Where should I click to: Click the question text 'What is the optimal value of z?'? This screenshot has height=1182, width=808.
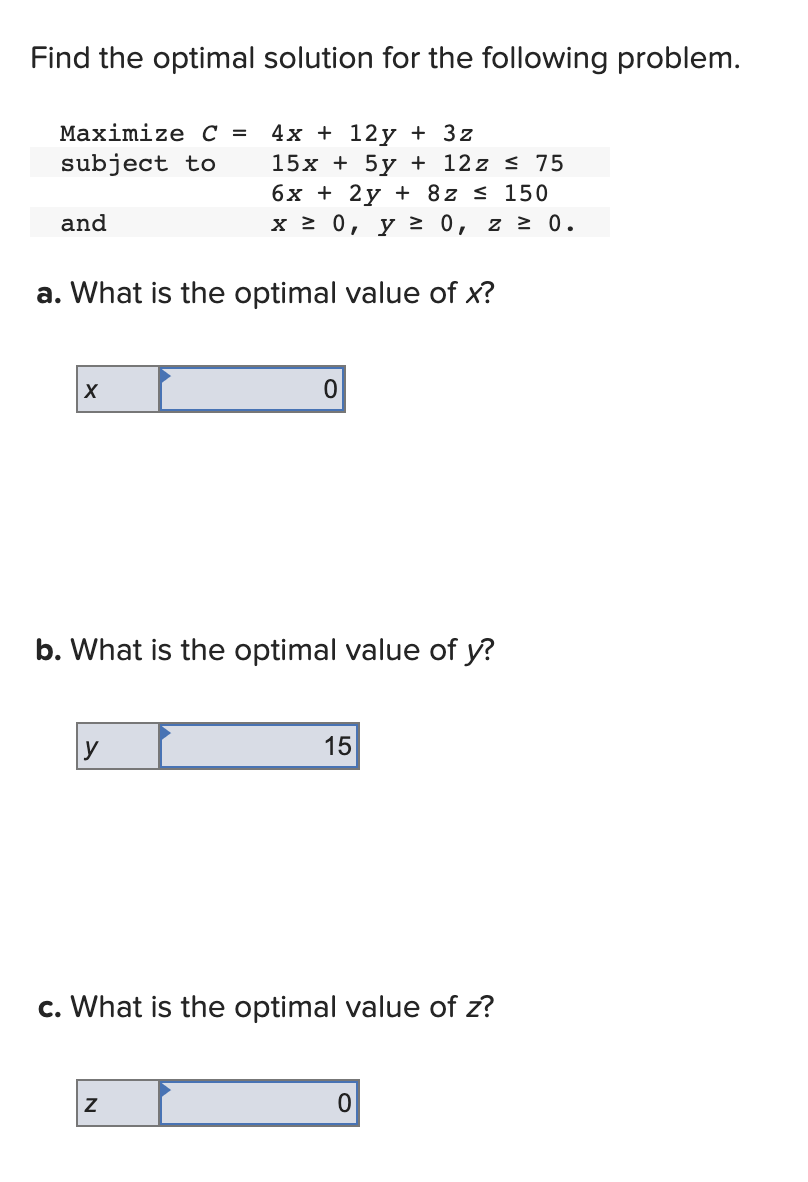click(x=280, y=1007)
